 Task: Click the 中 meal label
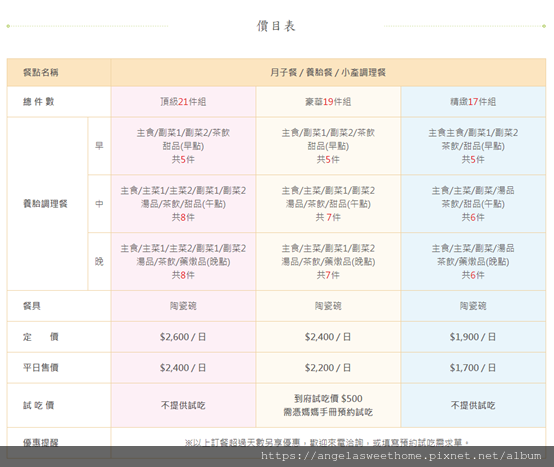tap(99, 204)
